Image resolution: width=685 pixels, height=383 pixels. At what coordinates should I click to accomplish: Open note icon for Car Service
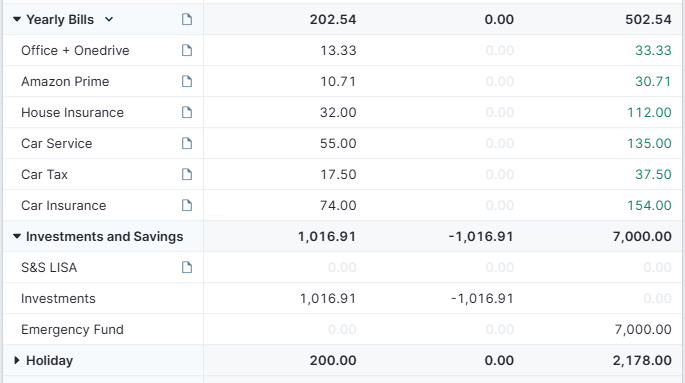[x=187, y=143]
